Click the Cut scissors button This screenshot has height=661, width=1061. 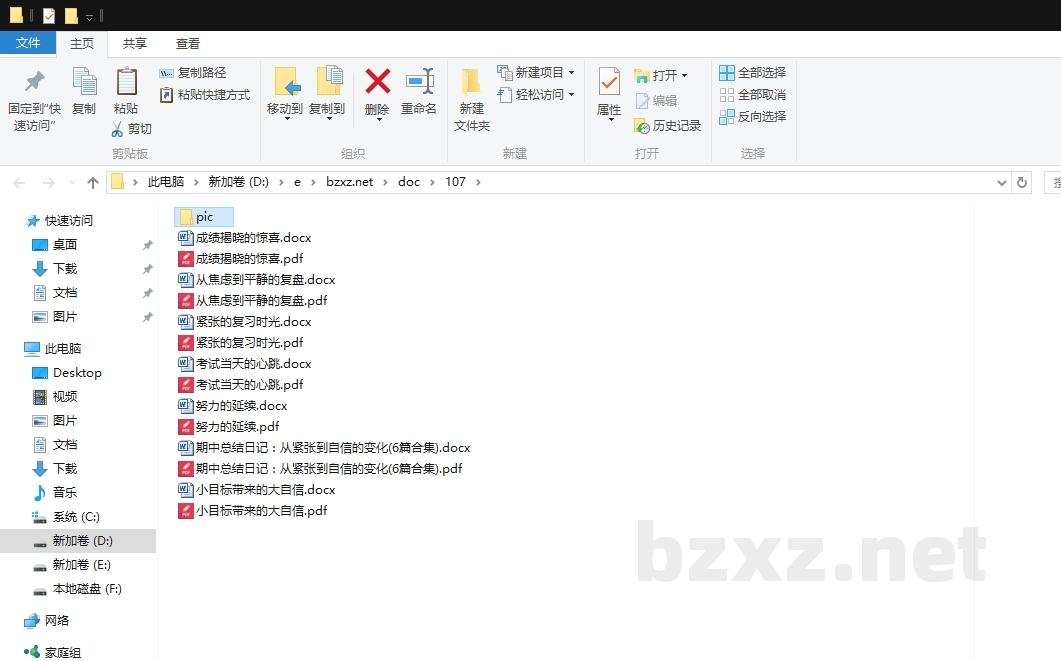(x=131, y=129)
